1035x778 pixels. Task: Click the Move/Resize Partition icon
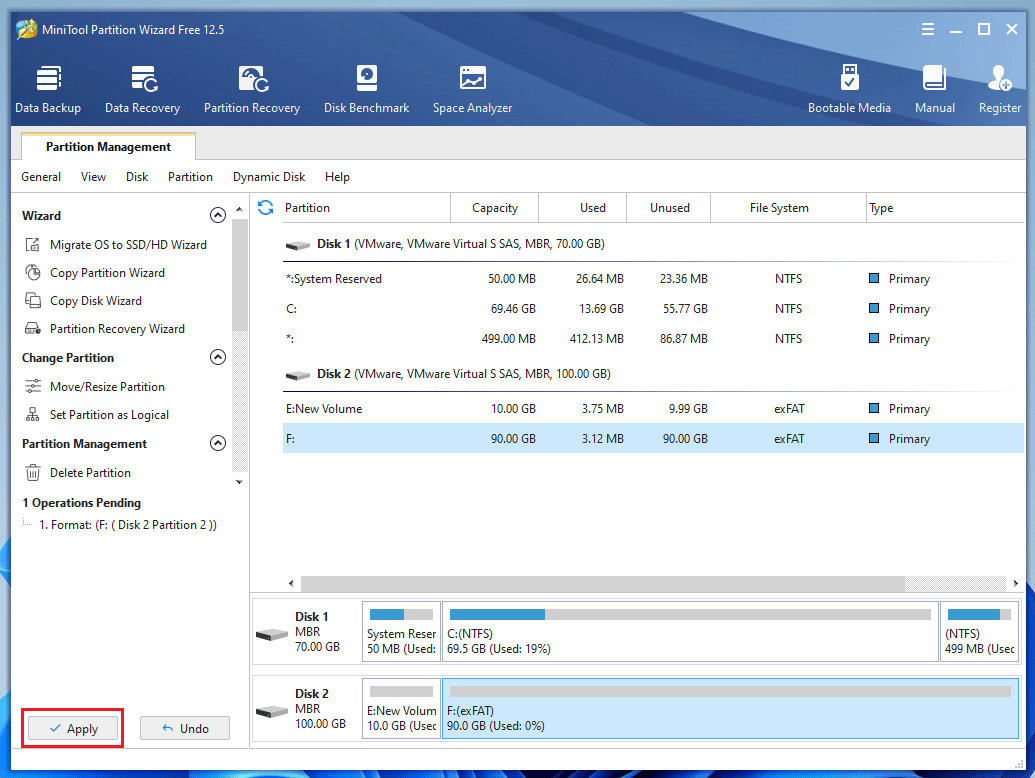point(32,387)
